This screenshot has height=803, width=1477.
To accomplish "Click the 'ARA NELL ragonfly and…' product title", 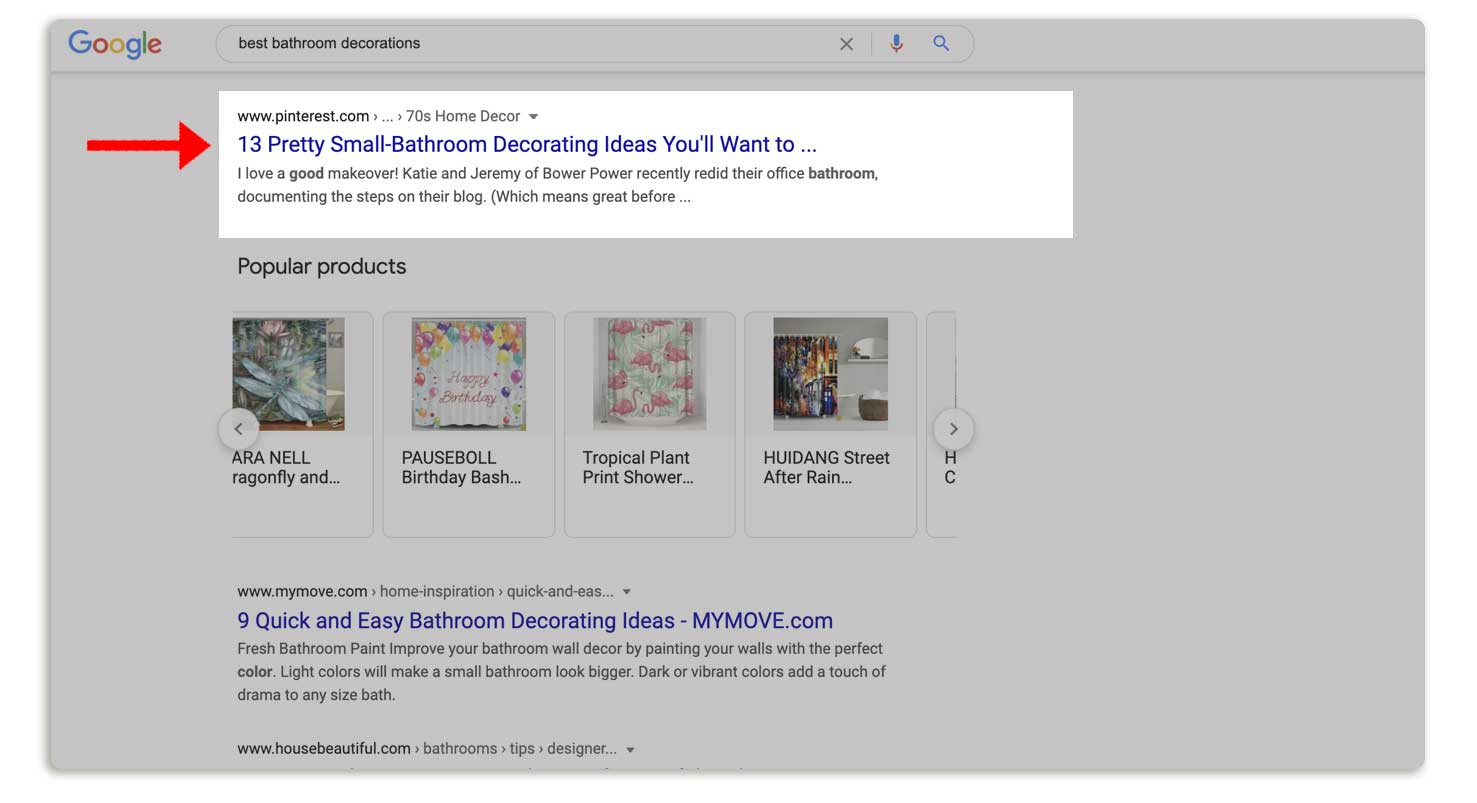I will click(286, 467).
